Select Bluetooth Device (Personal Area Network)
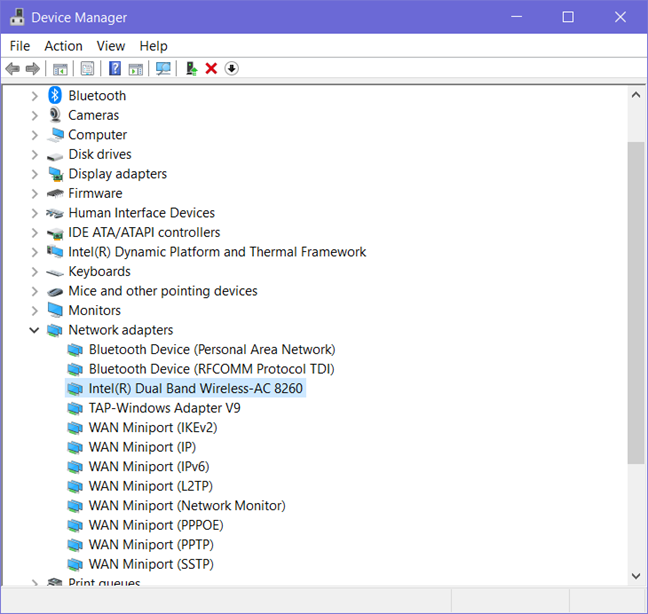 click(212, 350)
